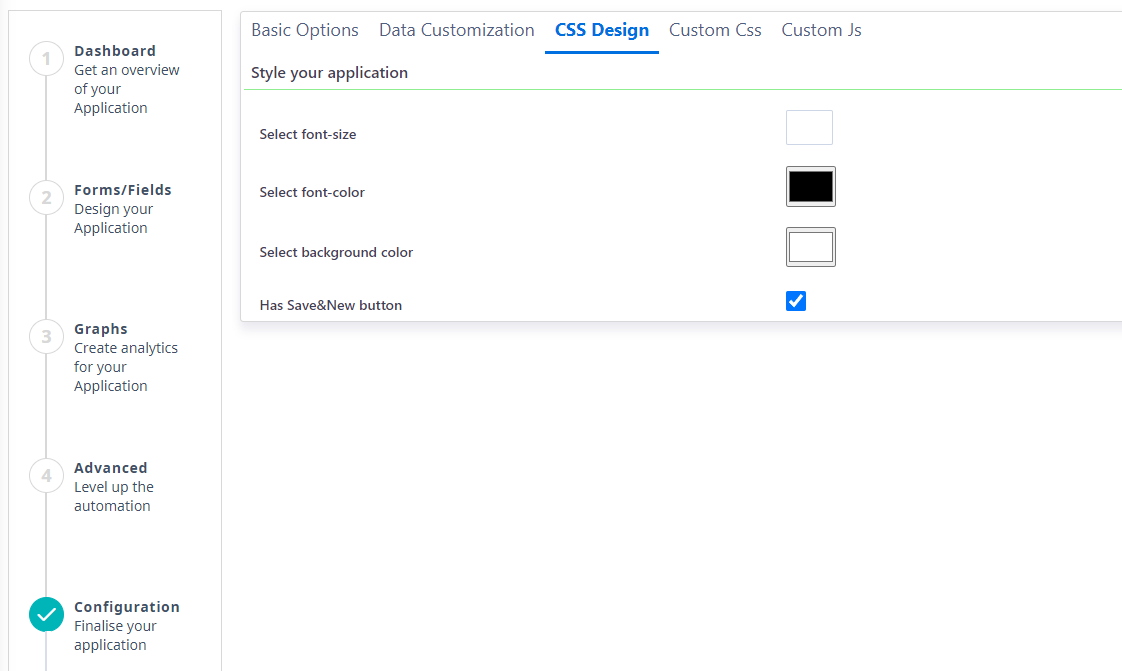The width and height of the screenshot is (1122, 671).
Task: Click the step 2 Forms/Fields circle icon
Action: tap(47, 197)
